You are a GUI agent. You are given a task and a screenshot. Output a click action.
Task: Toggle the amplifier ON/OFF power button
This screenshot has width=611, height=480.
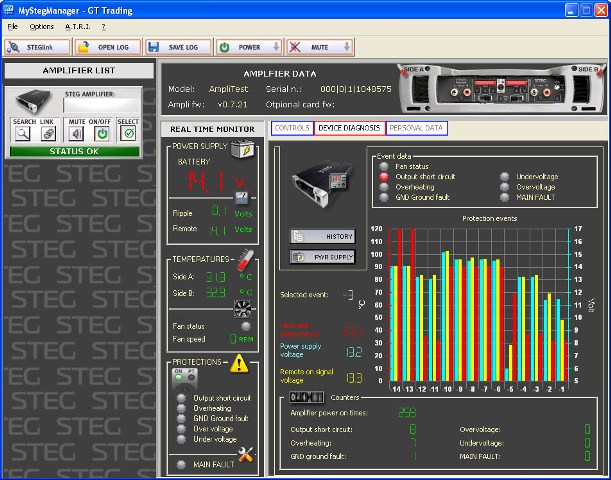click(x=102, y=134)
